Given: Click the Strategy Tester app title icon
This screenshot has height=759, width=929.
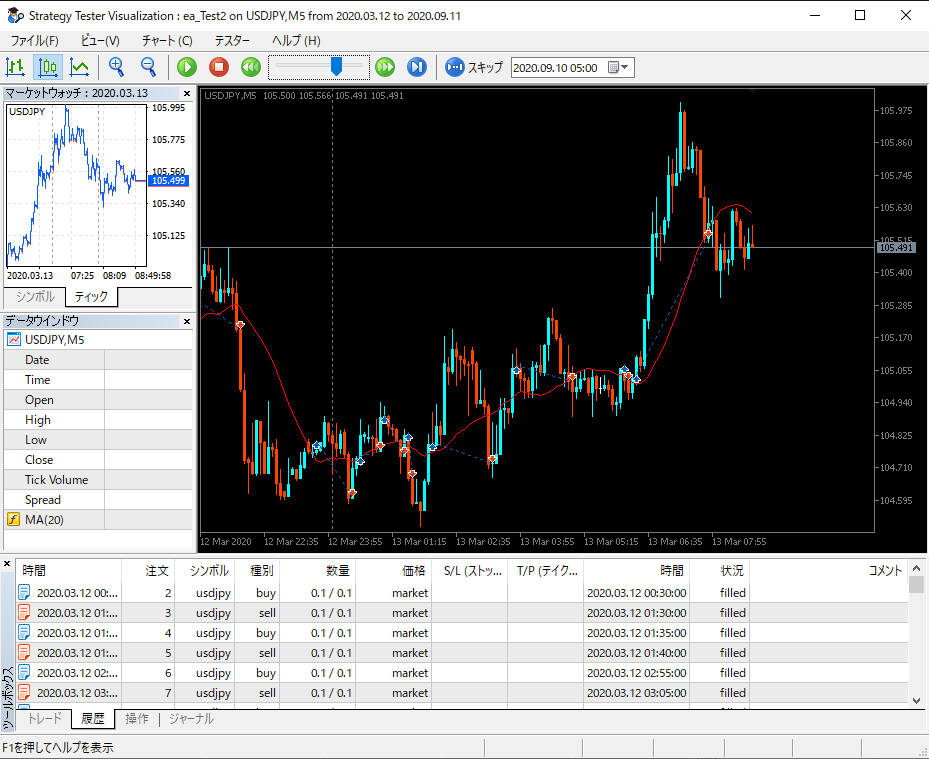Looking at the screenshot, I should (x=15, y=15).
